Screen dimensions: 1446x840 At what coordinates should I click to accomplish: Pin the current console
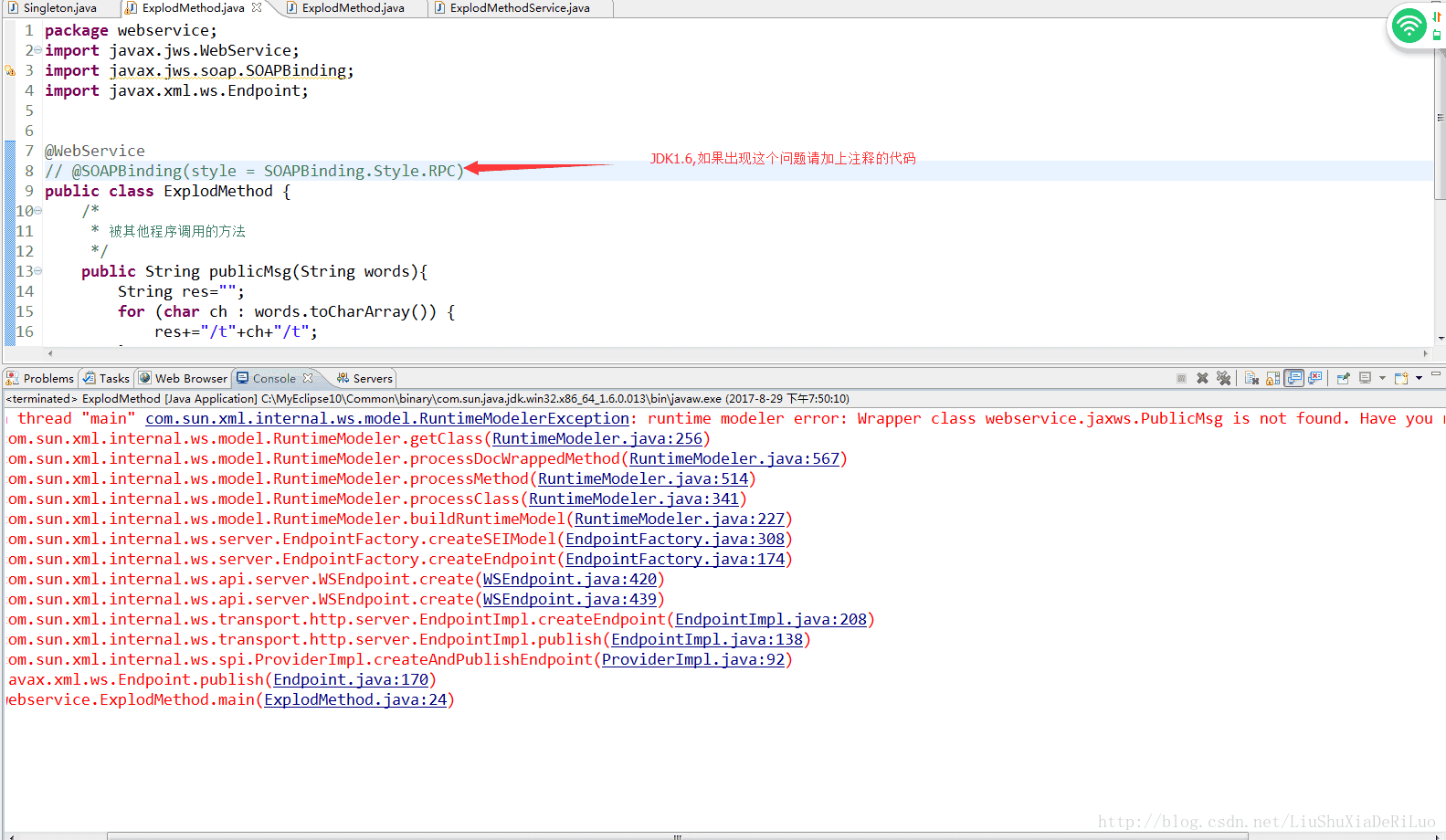tap(1343, 378)
